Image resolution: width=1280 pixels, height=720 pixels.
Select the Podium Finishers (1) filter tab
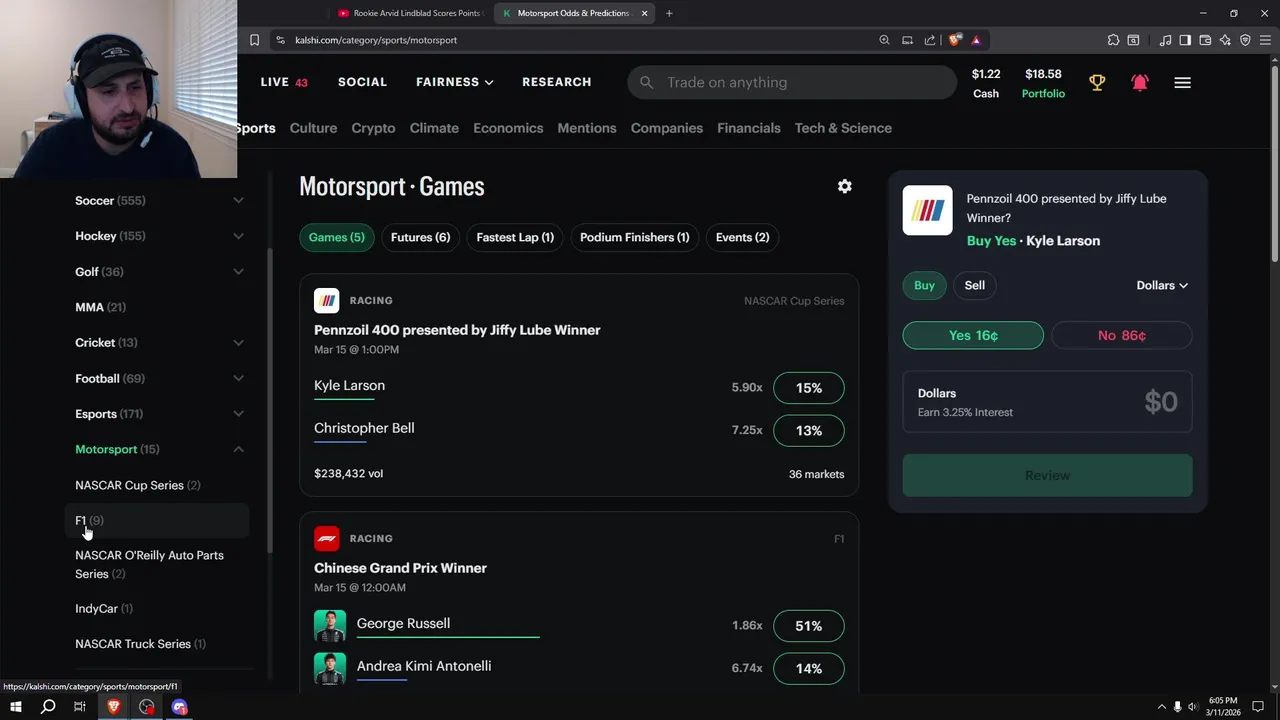[634, 237]
